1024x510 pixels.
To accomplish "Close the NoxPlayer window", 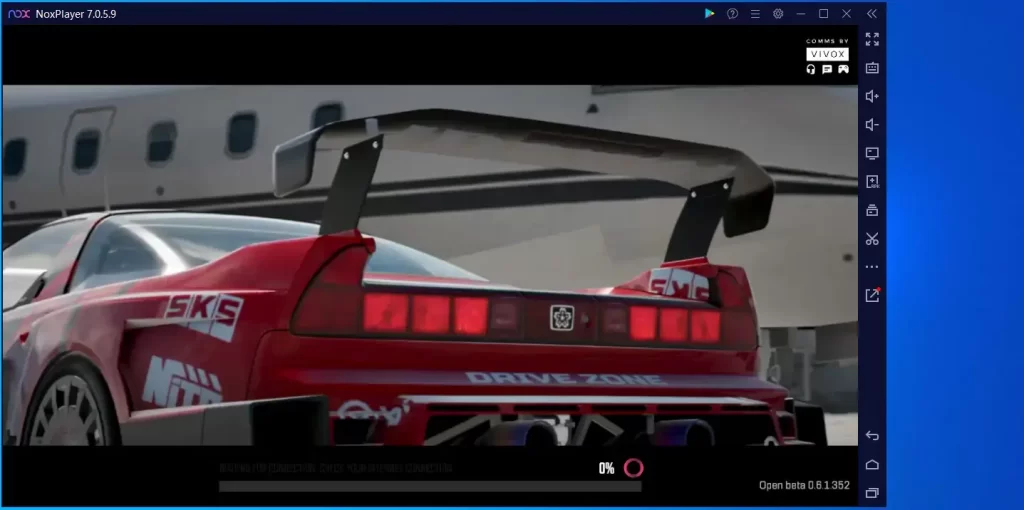I will [846, 14].
